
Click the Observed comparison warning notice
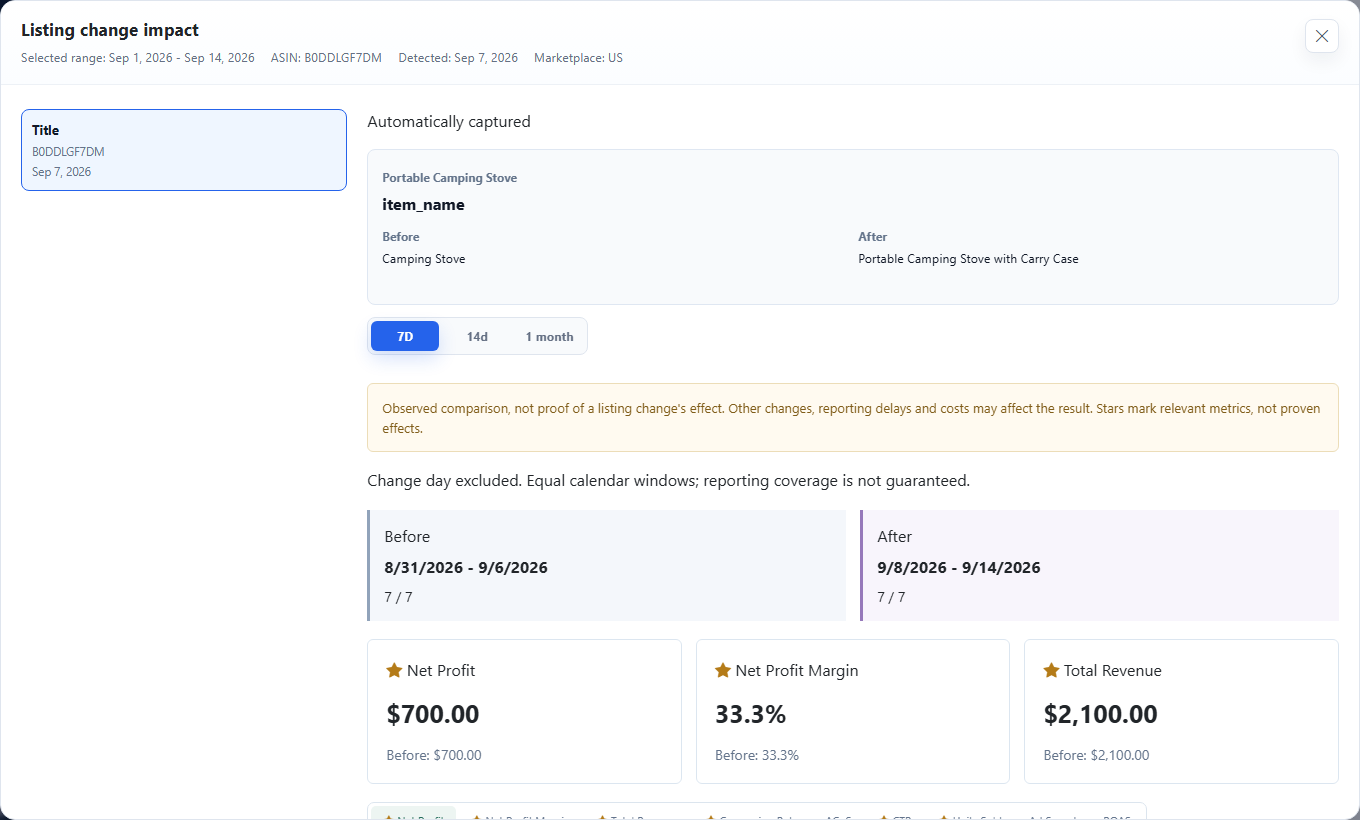coord(853,418)
